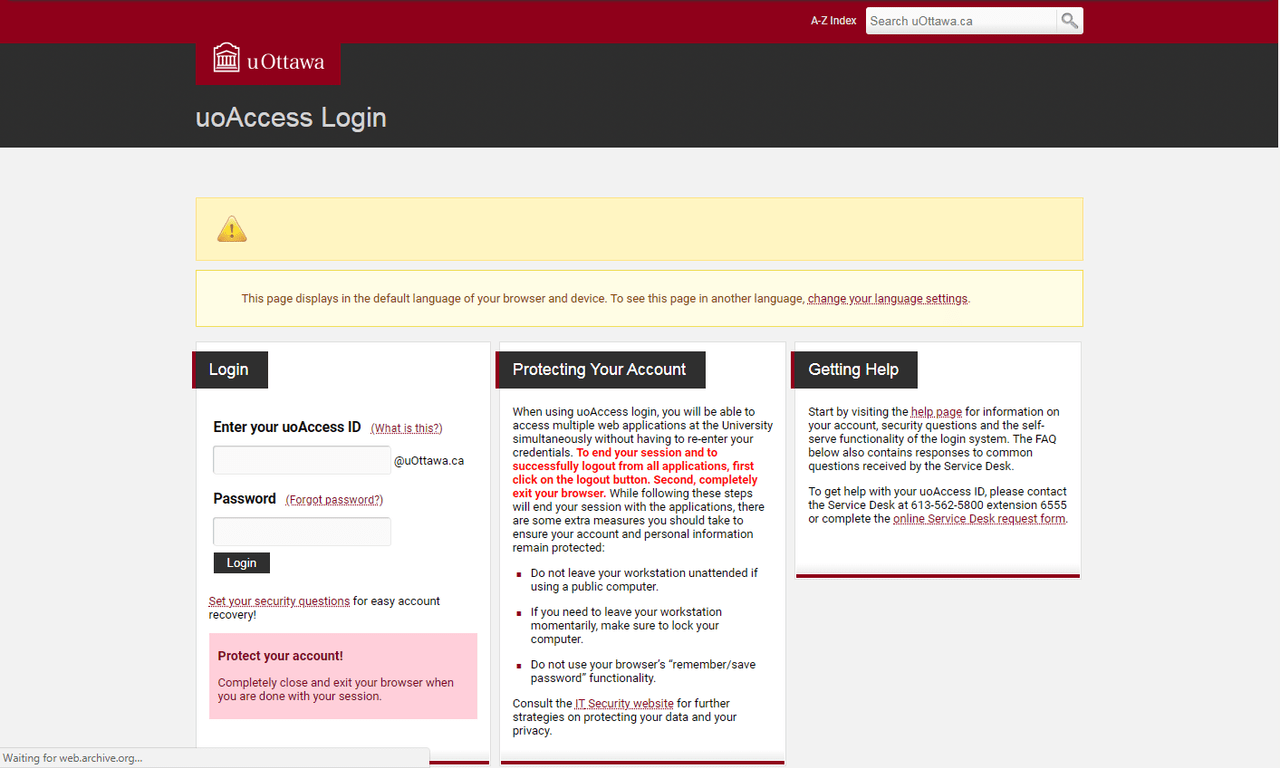Image resolution: width=1280 pixels, height=768 pixels.
Task: Click the 'Getting Help' section header
Action: [854, 369]
